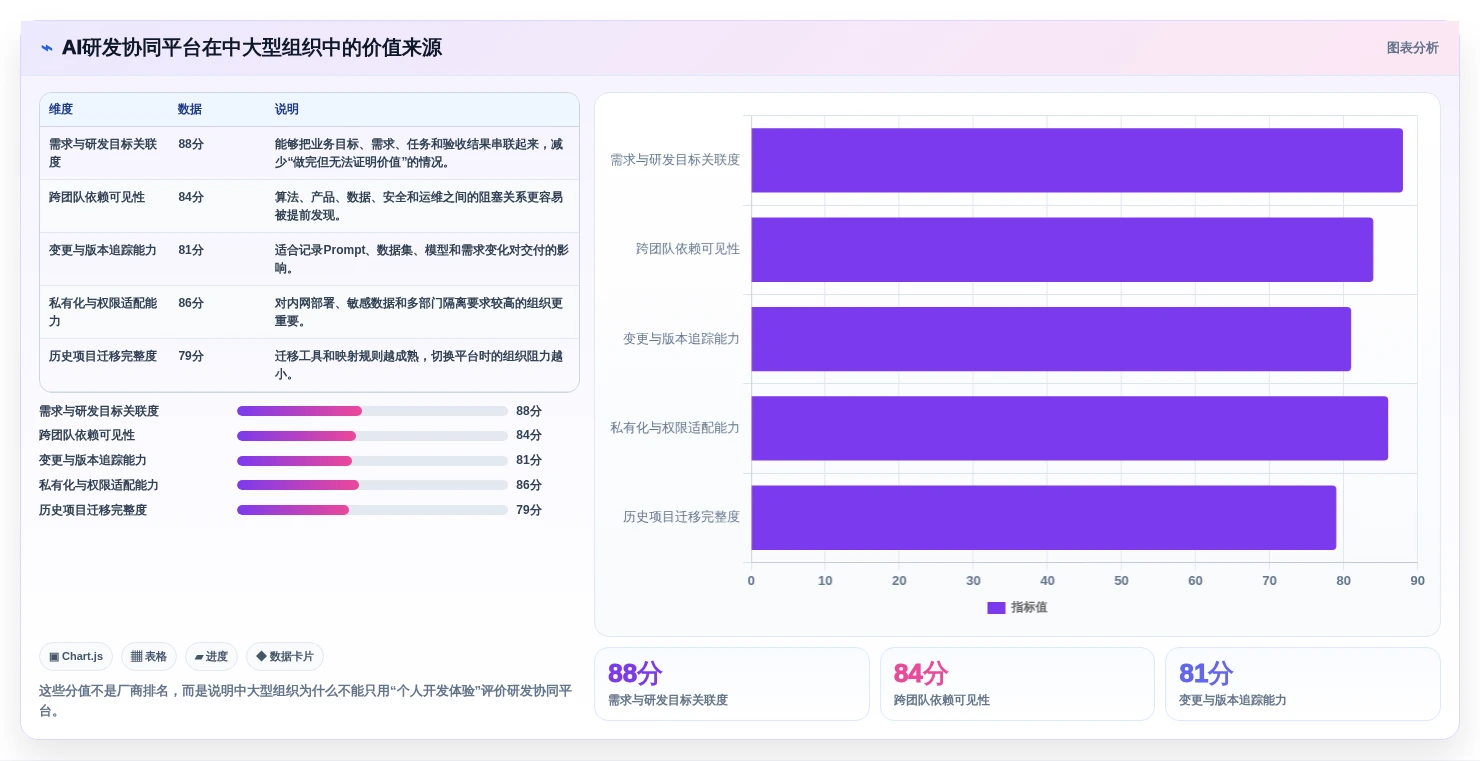Click the x-axis tick label 90

coord(1417,581)
